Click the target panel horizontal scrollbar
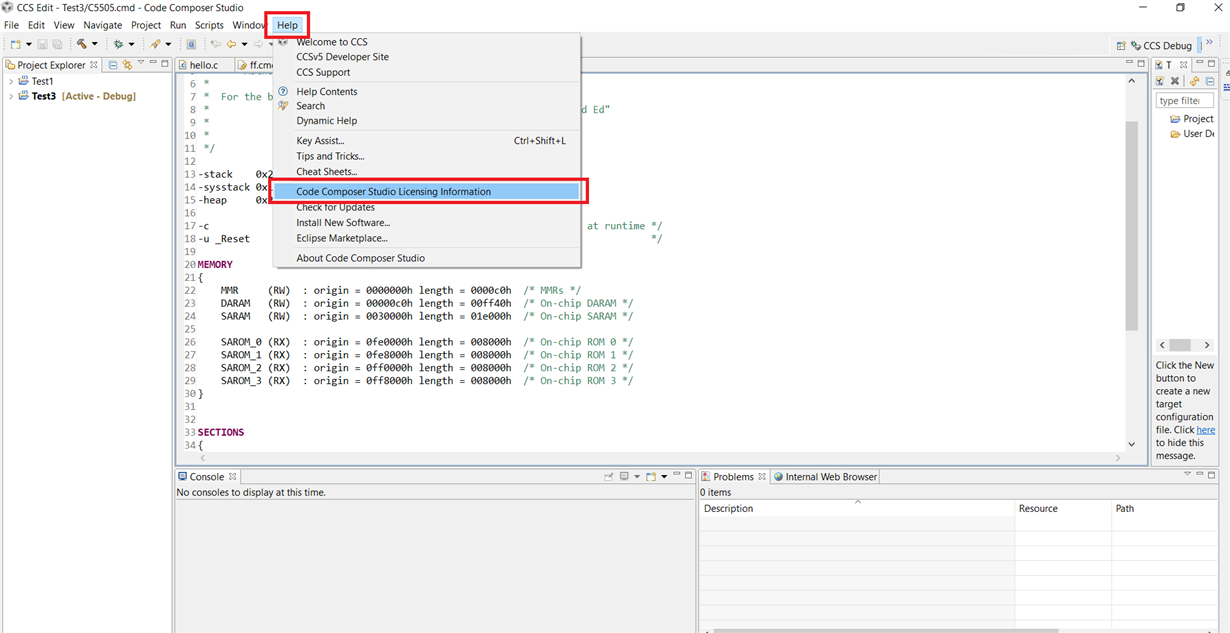Screen dimensions: 1230x633 click(1180, 345)
